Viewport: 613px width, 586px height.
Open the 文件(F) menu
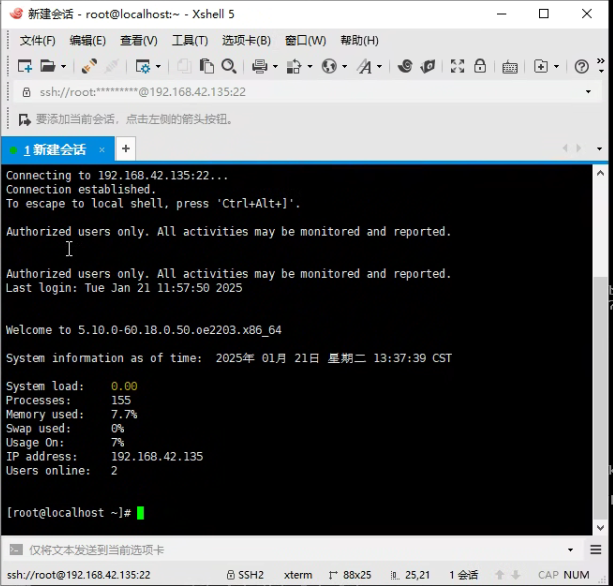click(x=38, y=41)
